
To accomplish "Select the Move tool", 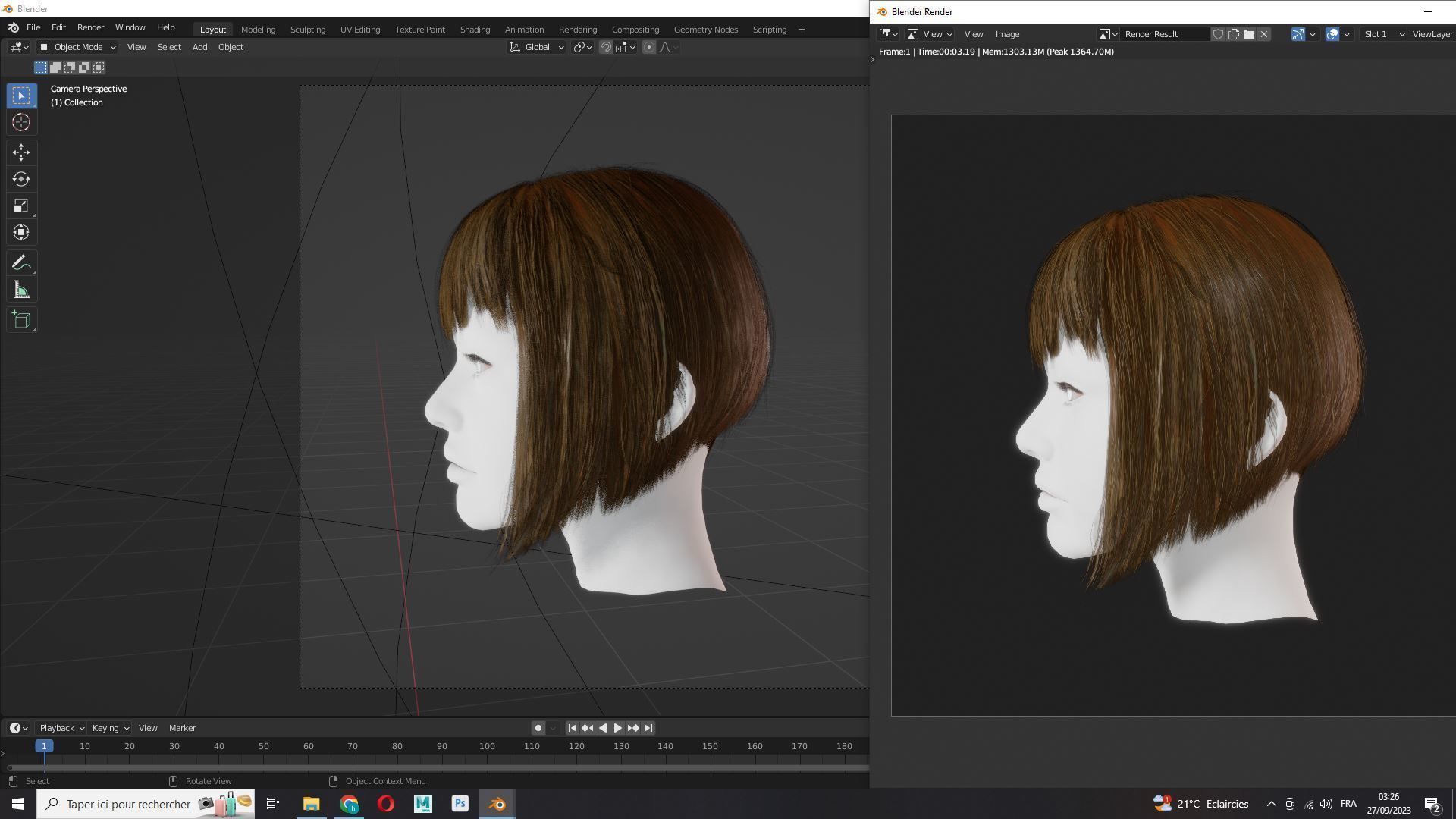I will click(x=21, y=152).
